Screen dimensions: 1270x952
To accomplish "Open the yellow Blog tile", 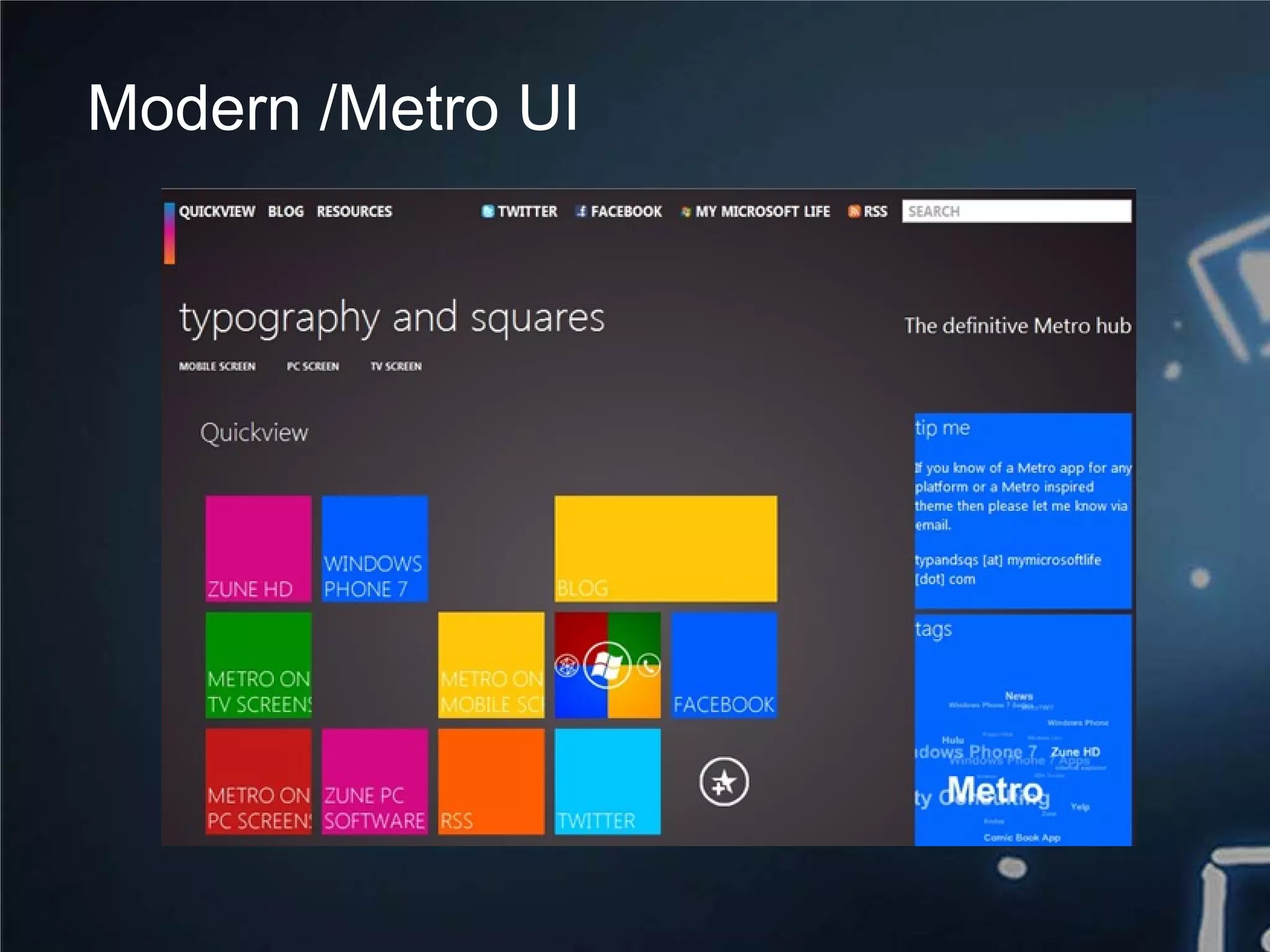I will 665,549.
